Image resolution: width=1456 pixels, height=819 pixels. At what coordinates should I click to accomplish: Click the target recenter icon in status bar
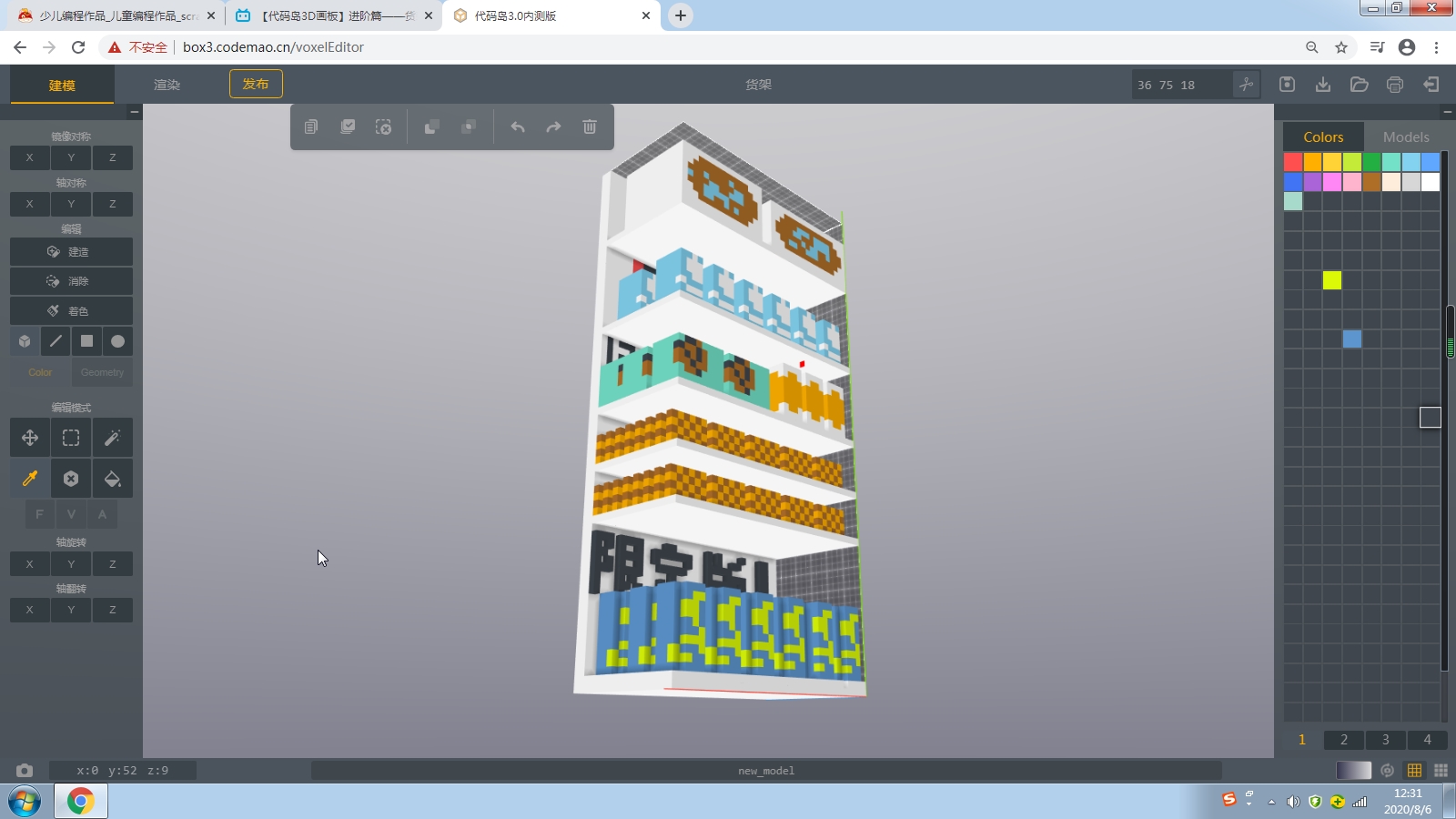point(1387,771)
